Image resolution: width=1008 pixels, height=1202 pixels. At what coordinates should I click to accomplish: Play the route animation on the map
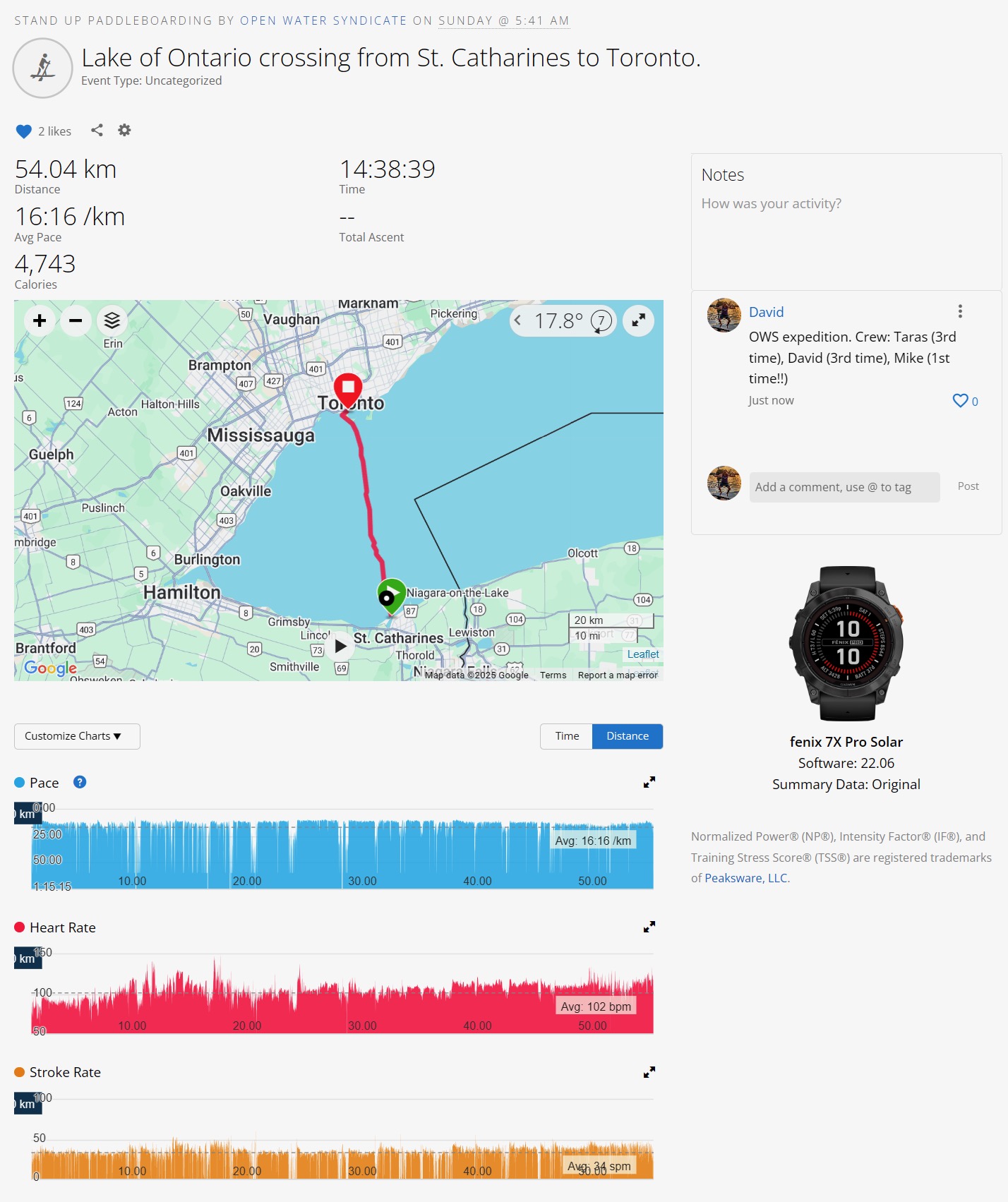(x=340, y=646)
